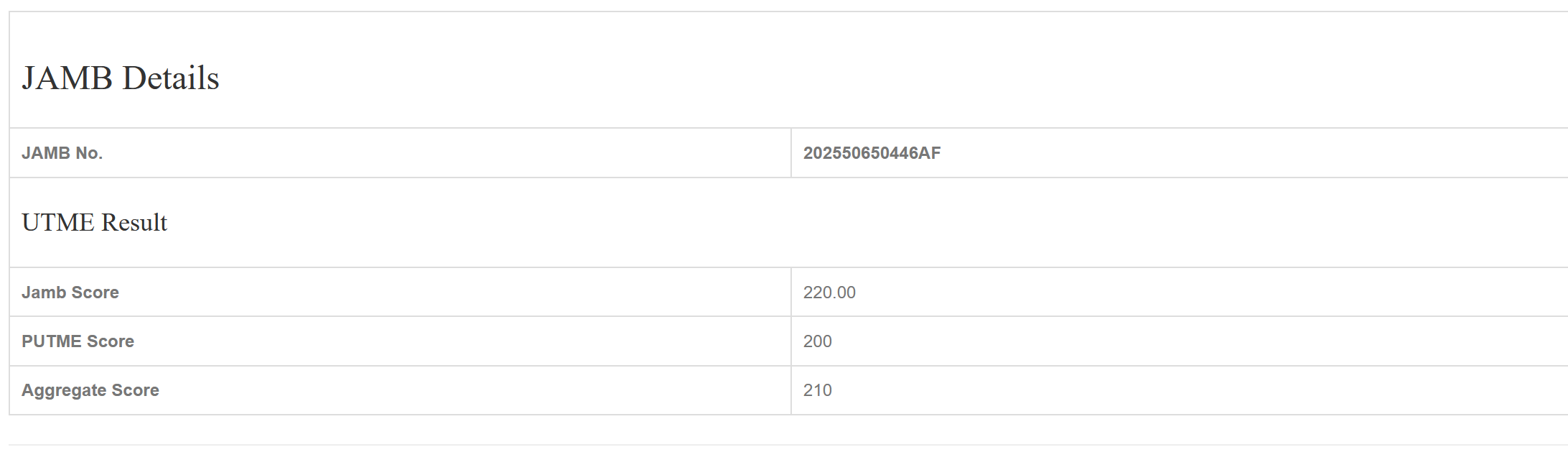
Task: Click the "No." text beside JAMB label
Action: tap(89, 153)
